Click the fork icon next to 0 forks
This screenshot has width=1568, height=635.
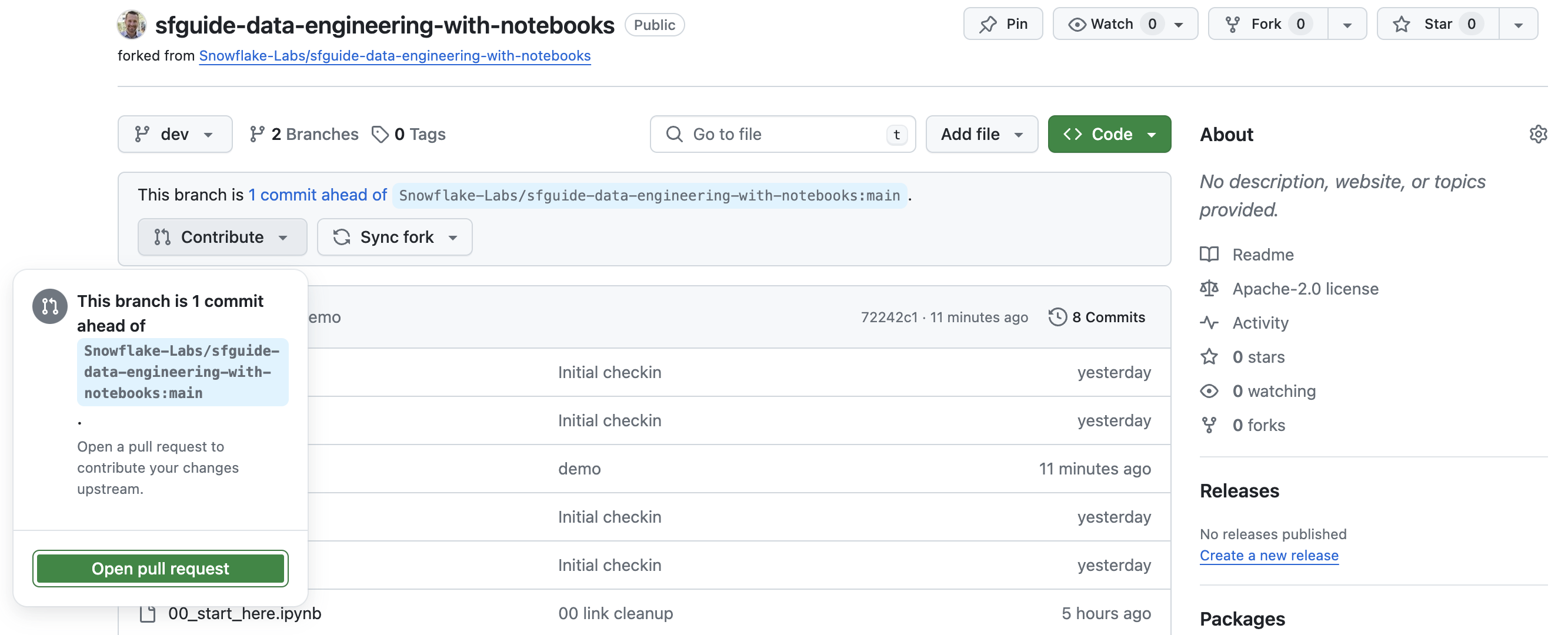[x=1209, y=425]
